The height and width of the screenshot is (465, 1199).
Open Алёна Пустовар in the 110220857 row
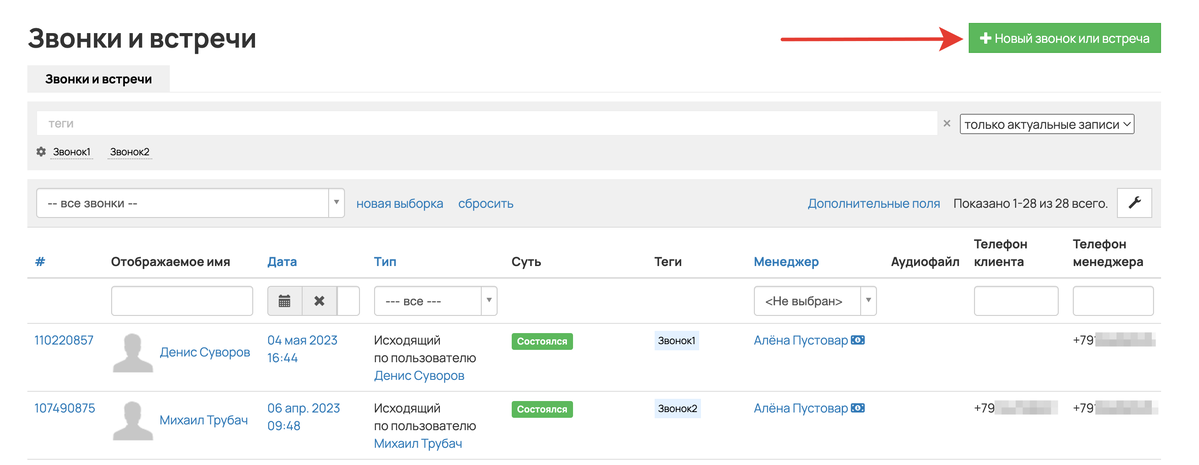coord(801,340)
